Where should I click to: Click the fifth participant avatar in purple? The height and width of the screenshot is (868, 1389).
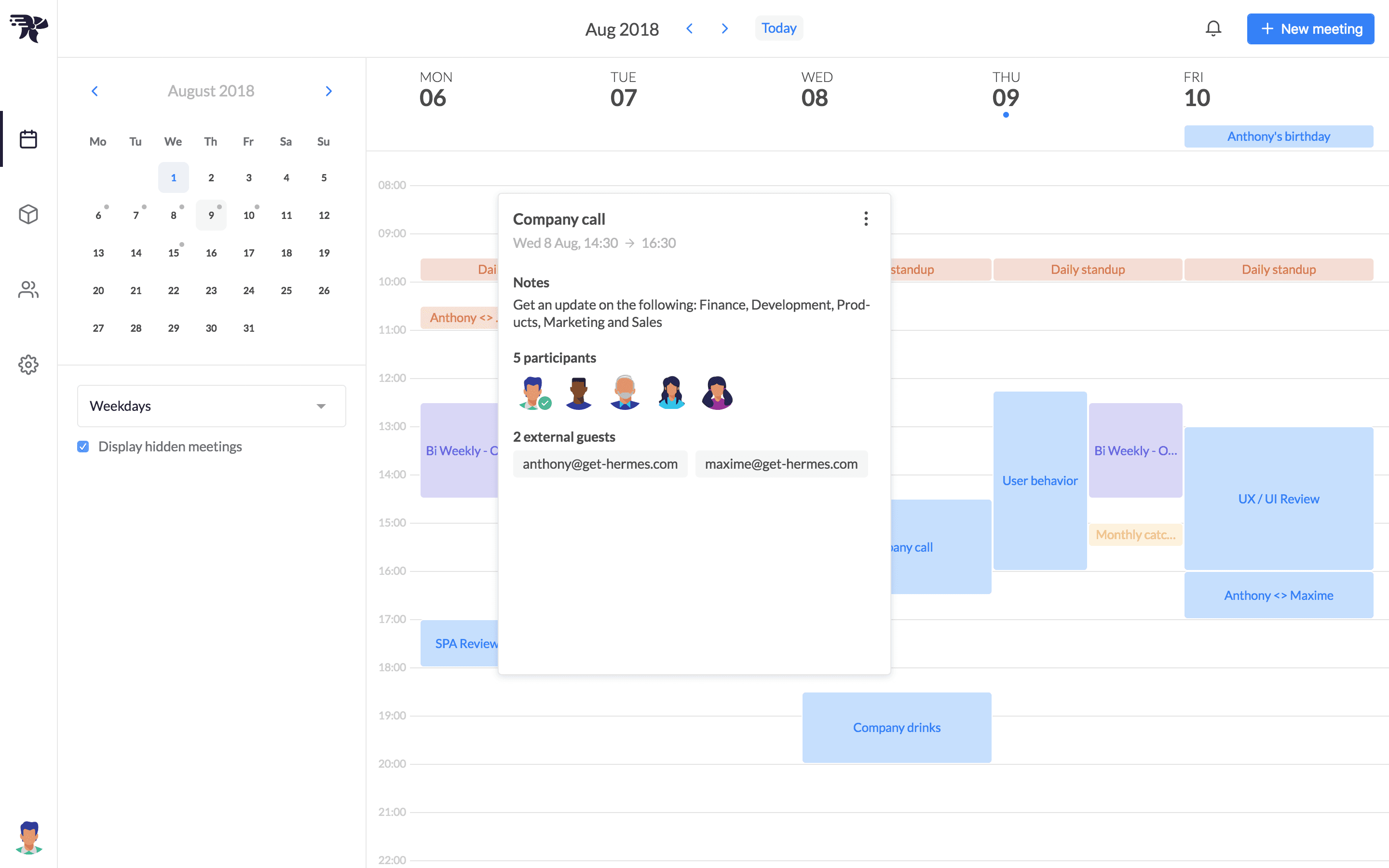[717, 393]
